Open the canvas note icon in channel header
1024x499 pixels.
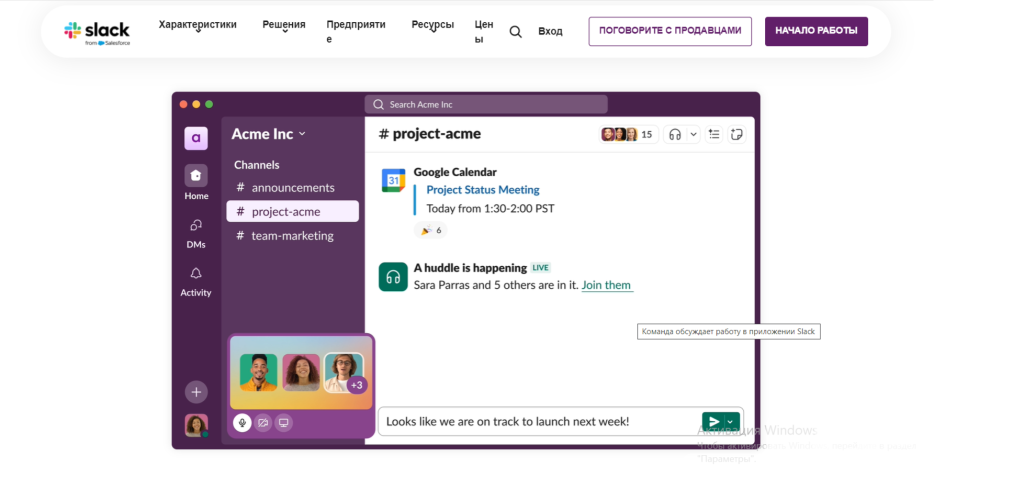737,135
